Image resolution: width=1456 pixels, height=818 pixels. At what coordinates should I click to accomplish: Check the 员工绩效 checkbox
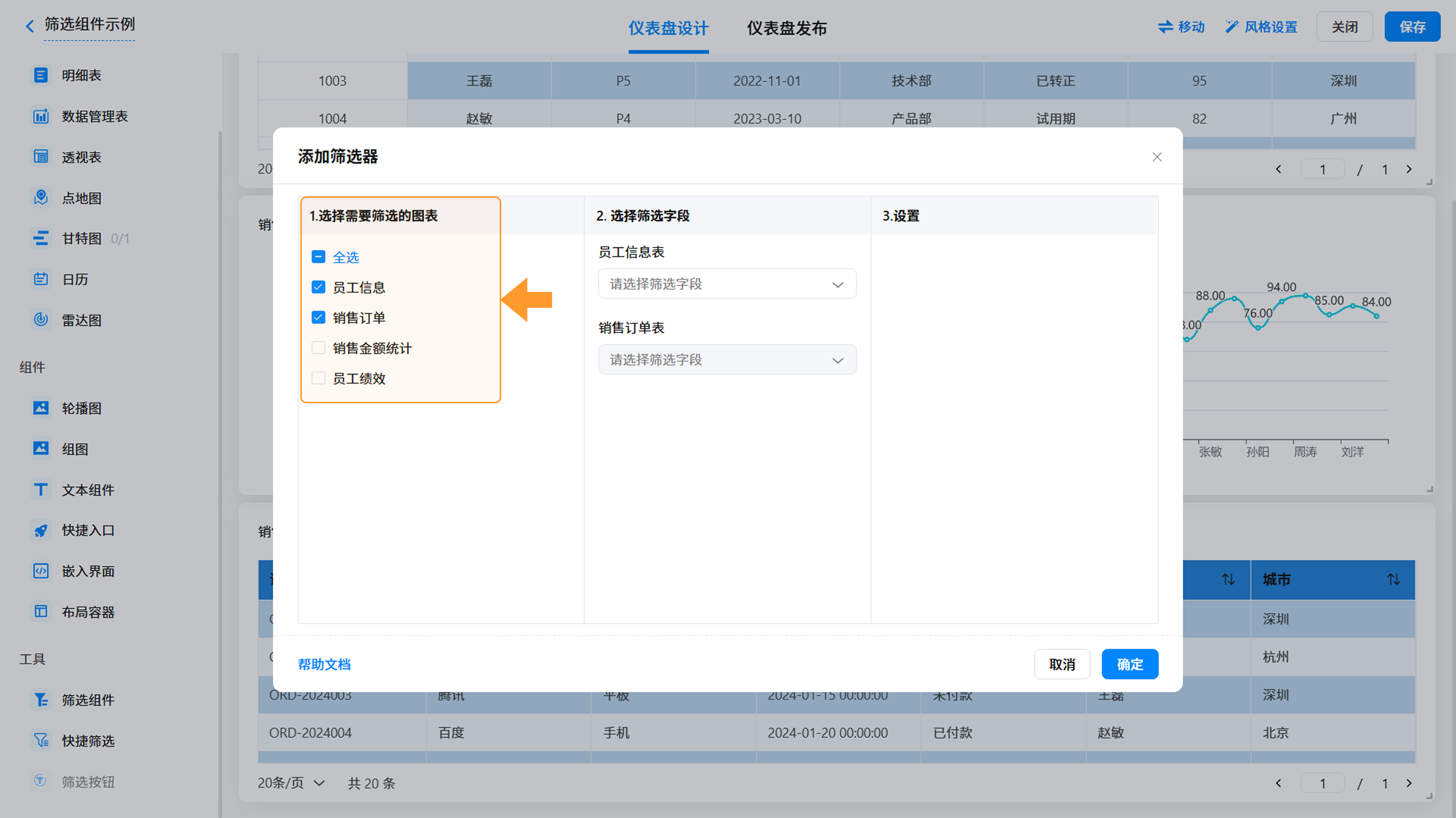pyautogui.click(x=318, y=378)
